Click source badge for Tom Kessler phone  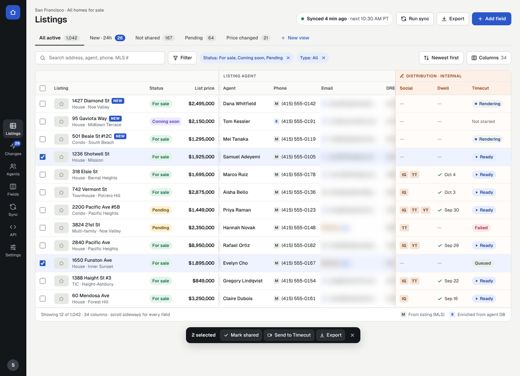tap(276, 121)
